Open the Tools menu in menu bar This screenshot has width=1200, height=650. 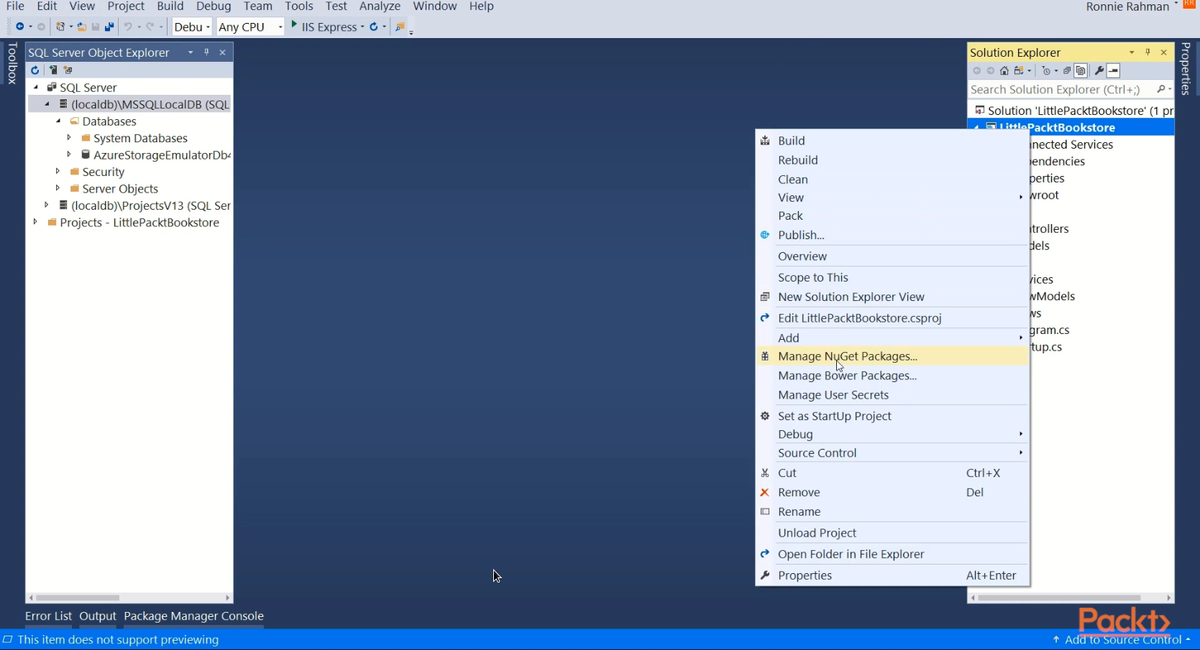[x=299, y=6]
